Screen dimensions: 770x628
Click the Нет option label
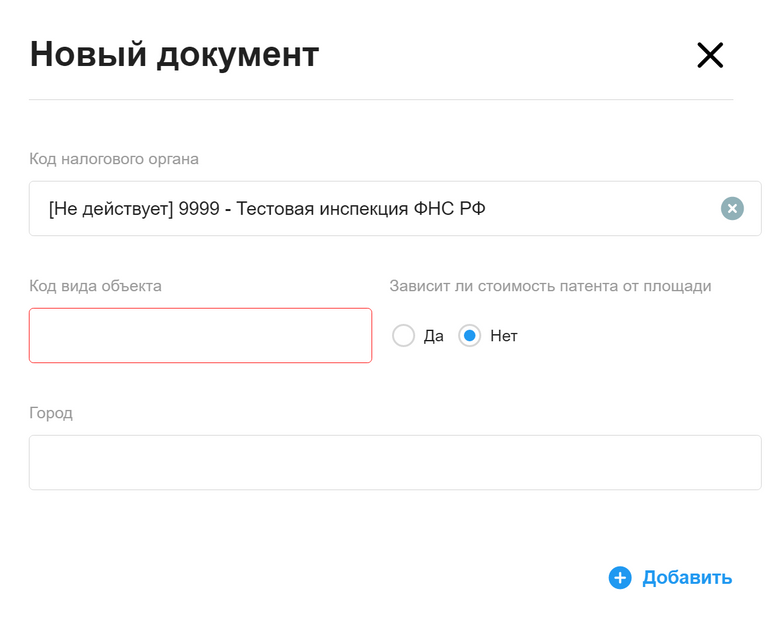(x=504, y=336)
